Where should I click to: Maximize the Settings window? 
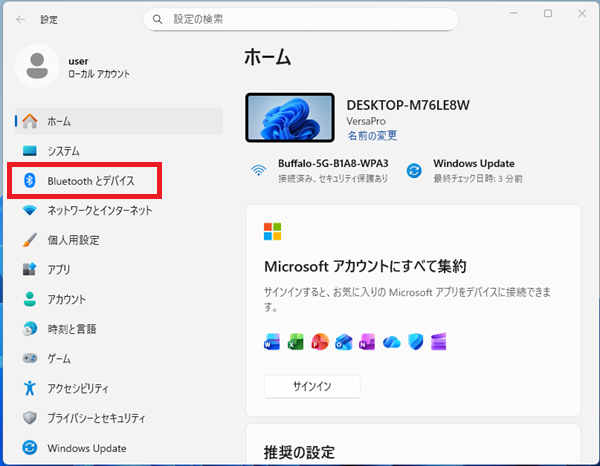coord(548,13)
